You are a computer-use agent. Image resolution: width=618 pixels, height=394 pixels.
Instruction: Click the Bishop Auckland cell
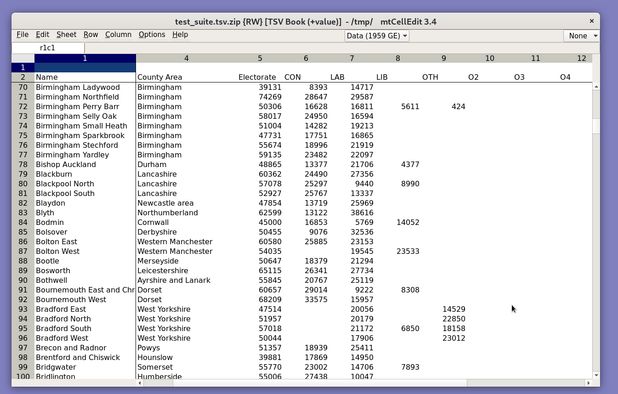point(85,164)
